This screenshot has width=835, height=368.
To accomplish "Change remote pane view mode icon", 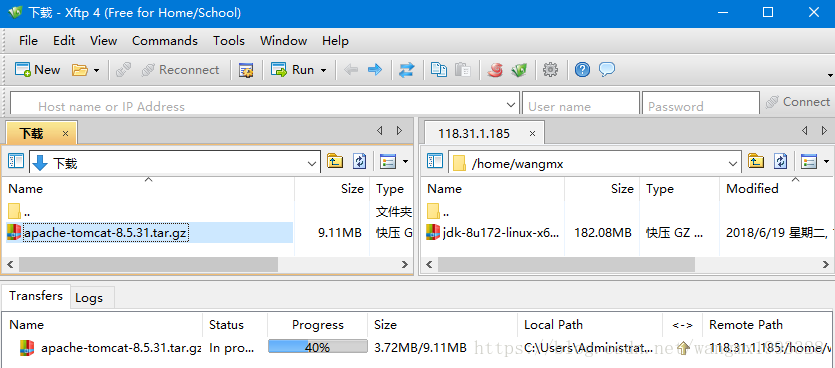I will pos(808,162).
